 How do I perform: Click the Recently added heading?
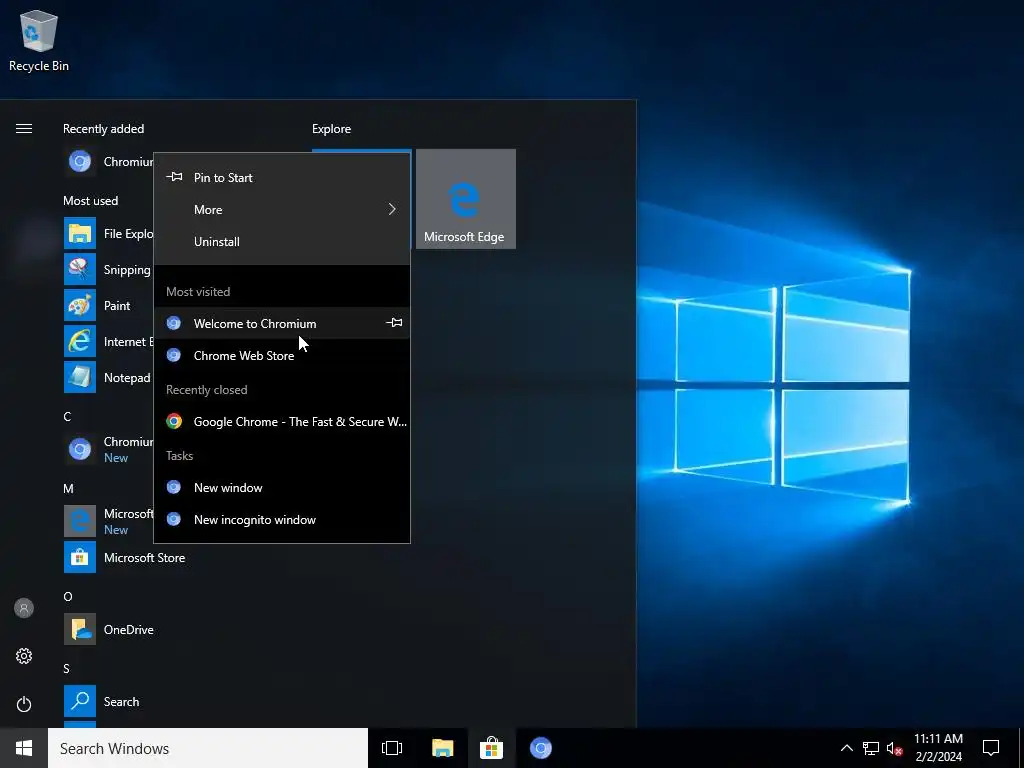103,129
